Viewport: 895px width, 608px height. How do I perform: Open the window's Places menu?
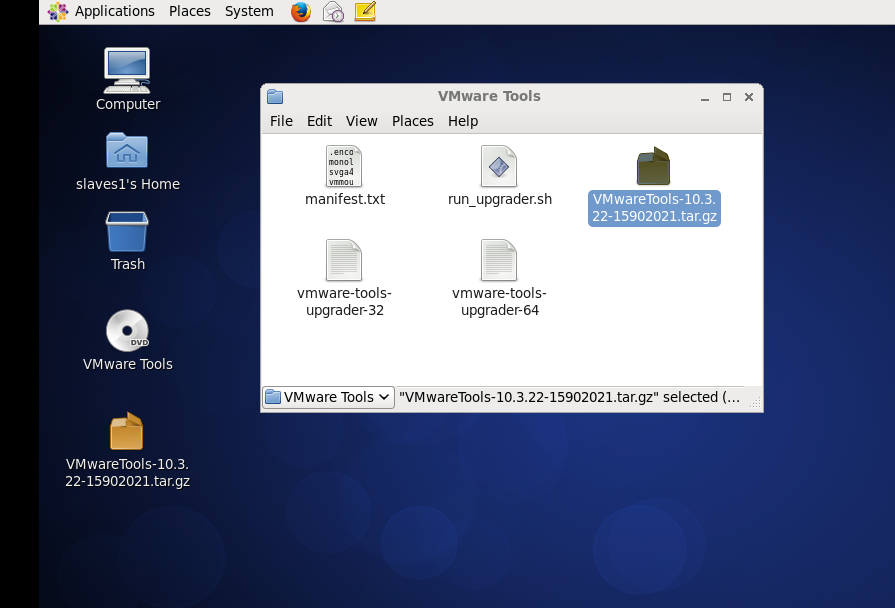(x=412, y=120)
